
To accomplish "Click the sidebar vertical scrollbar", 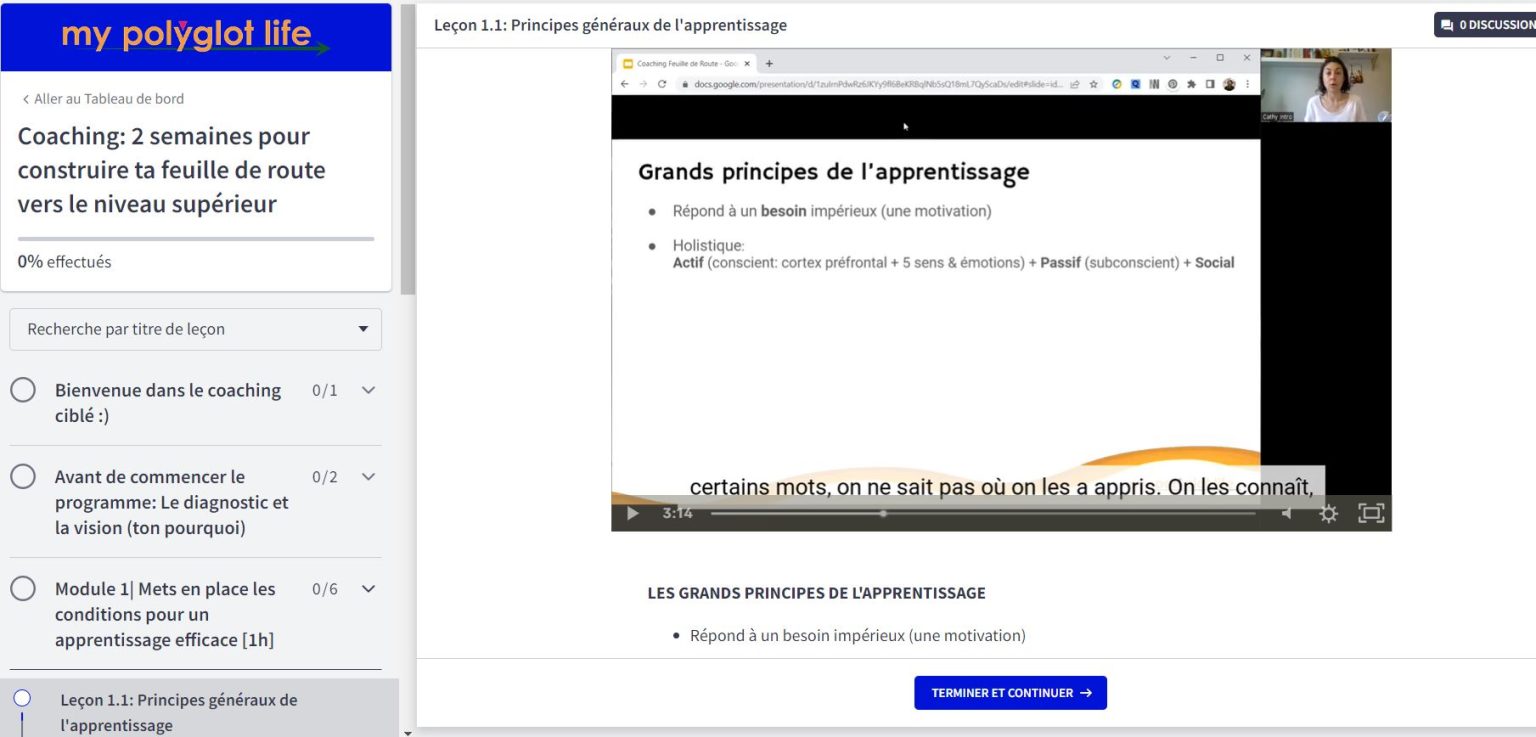I will point(407,150).
